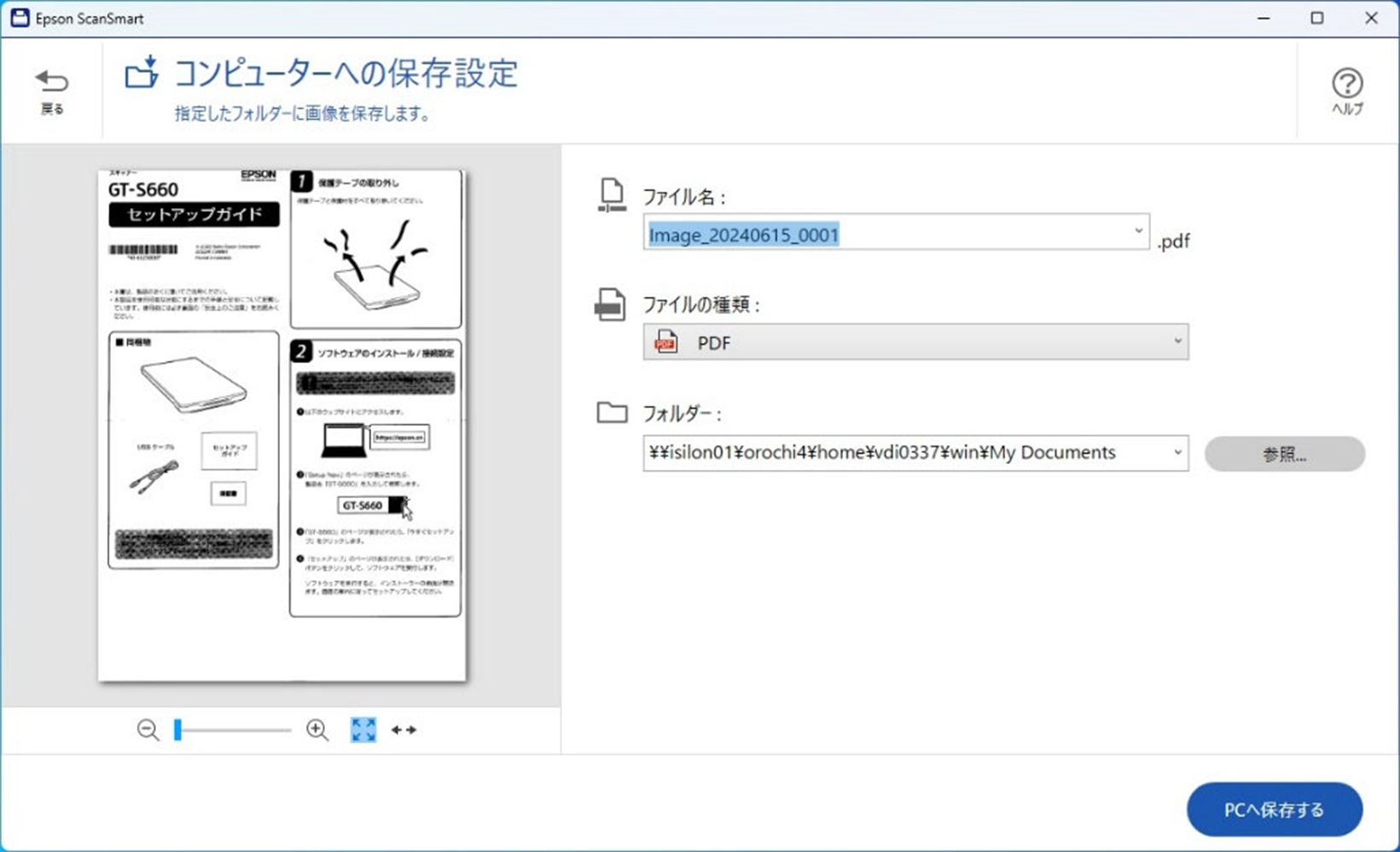
Task: Click the zoom out magnifier icon
Action: tap(147, 730)
